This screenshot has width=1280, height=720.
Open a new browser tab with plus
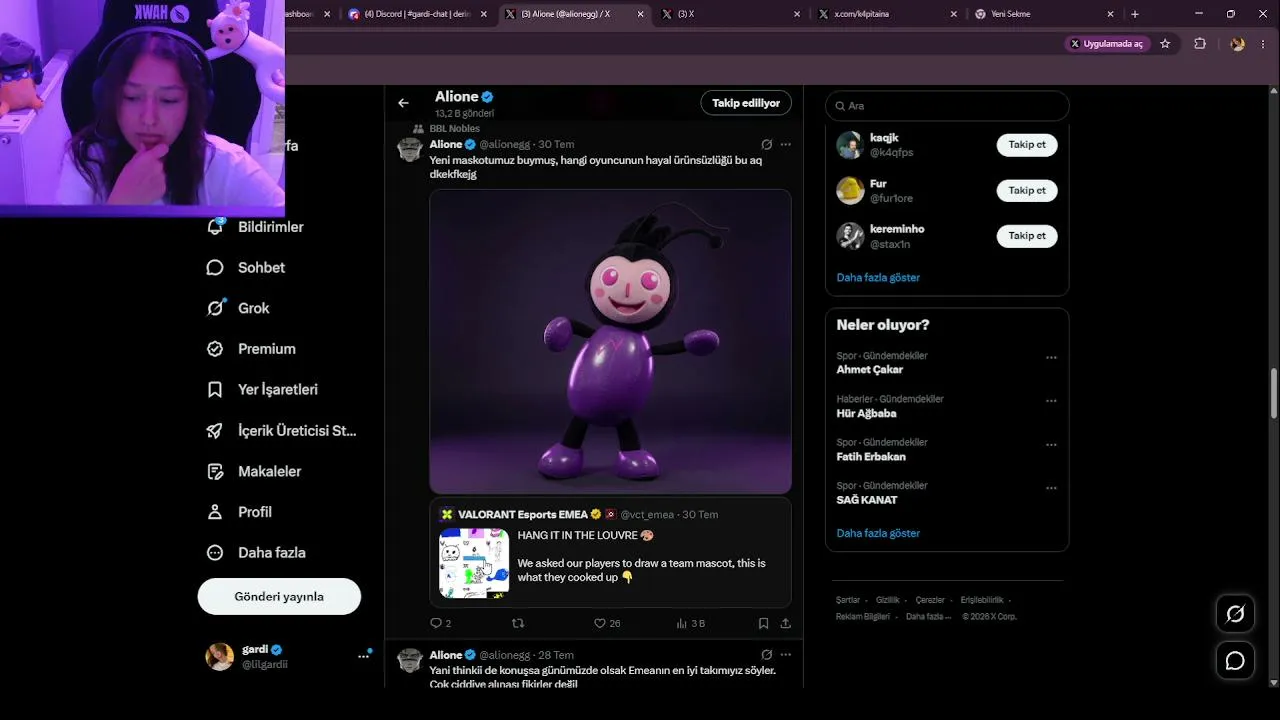coord(1134,14)
